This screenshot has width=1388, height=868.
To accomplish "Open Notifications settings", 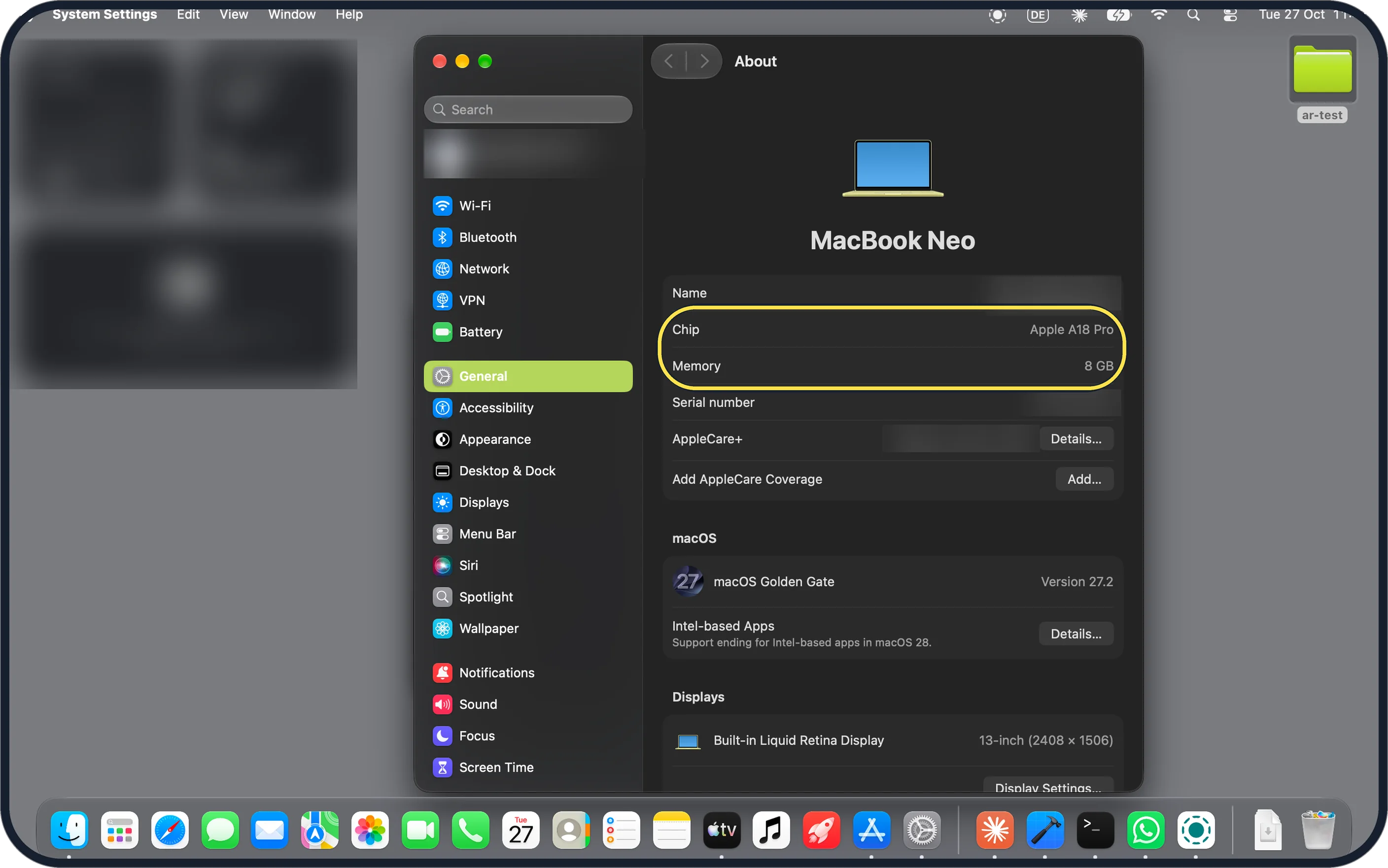I will pyautogui.click(x=528, y=673).
